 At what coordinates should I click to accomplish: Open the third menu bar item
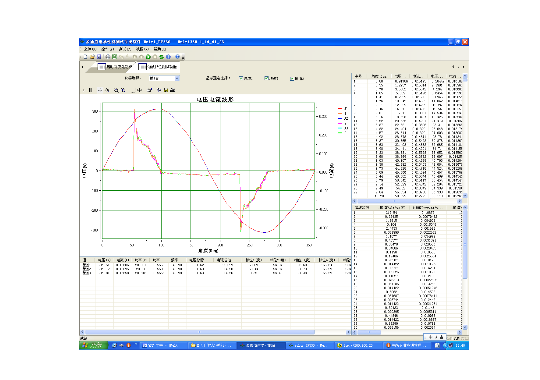pyautogui.click(x=125, y=49)
